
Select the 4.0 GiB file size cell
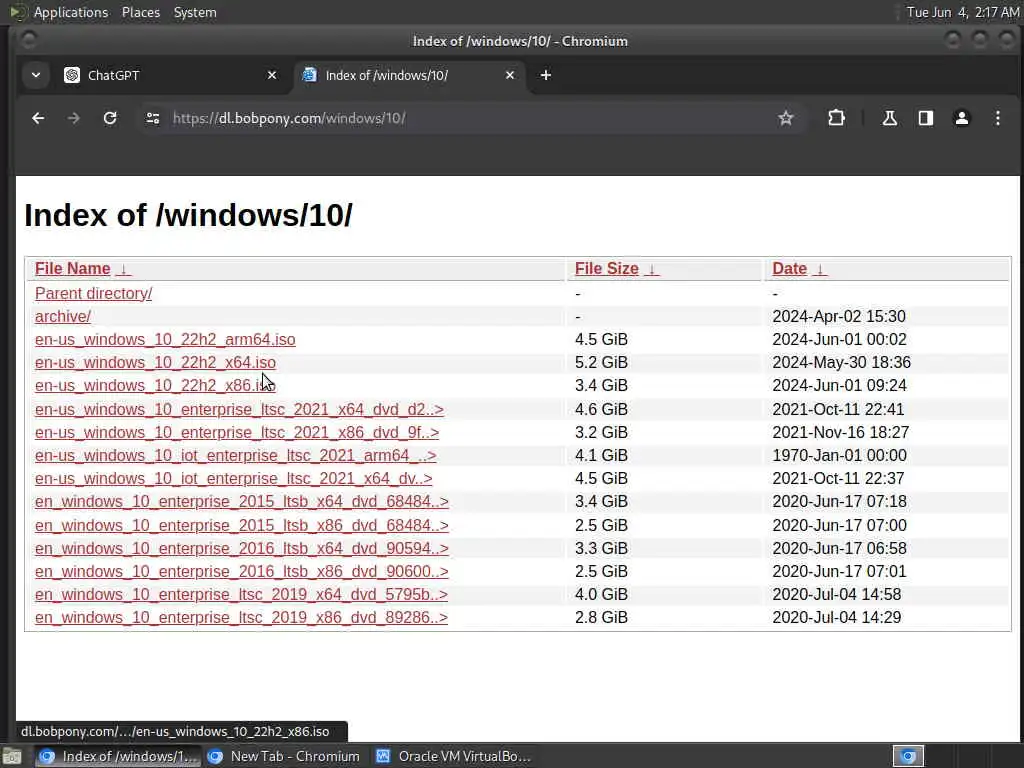point(601,594)
